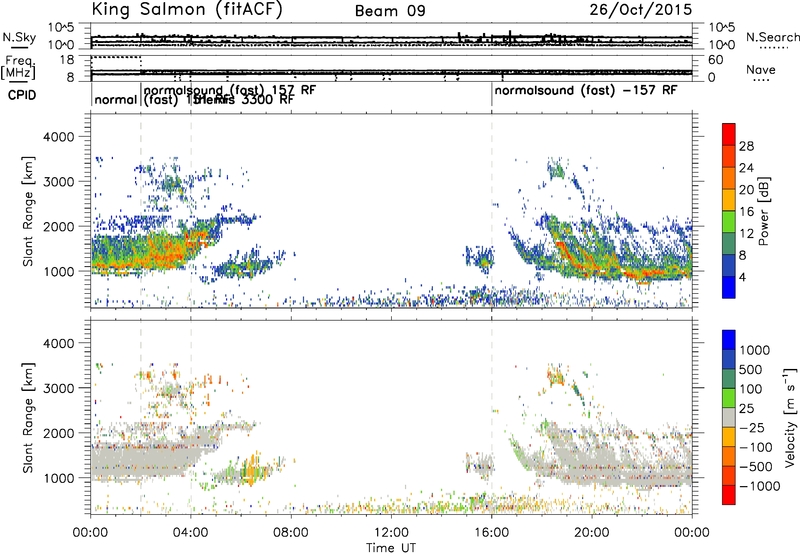Click the red bottom of Velocity colorbar
Screen dimensions: 800x554
729,495
